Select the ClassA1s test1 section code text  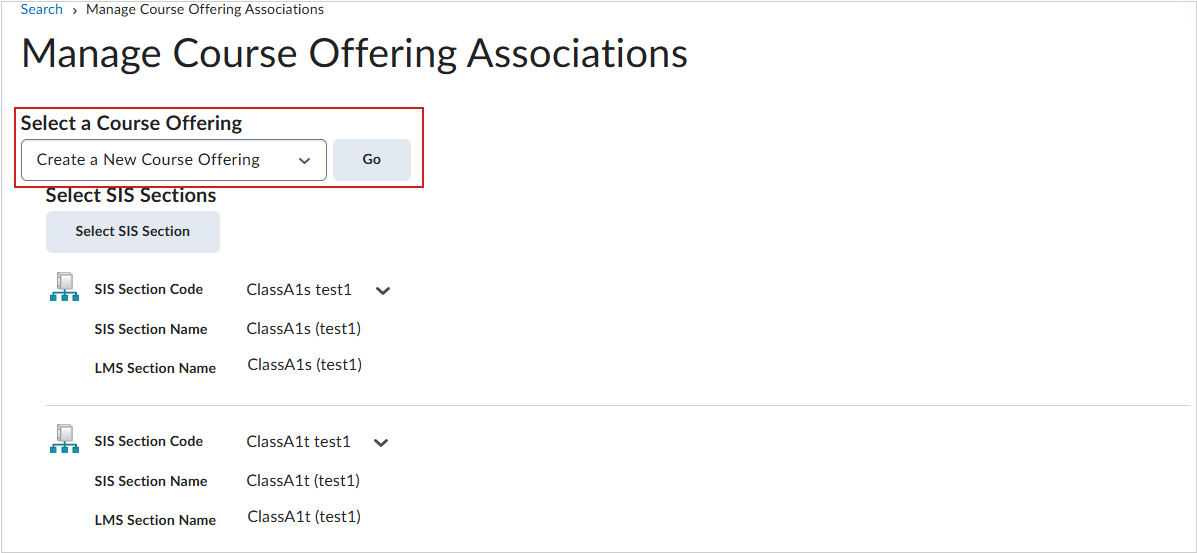point(299,290)
